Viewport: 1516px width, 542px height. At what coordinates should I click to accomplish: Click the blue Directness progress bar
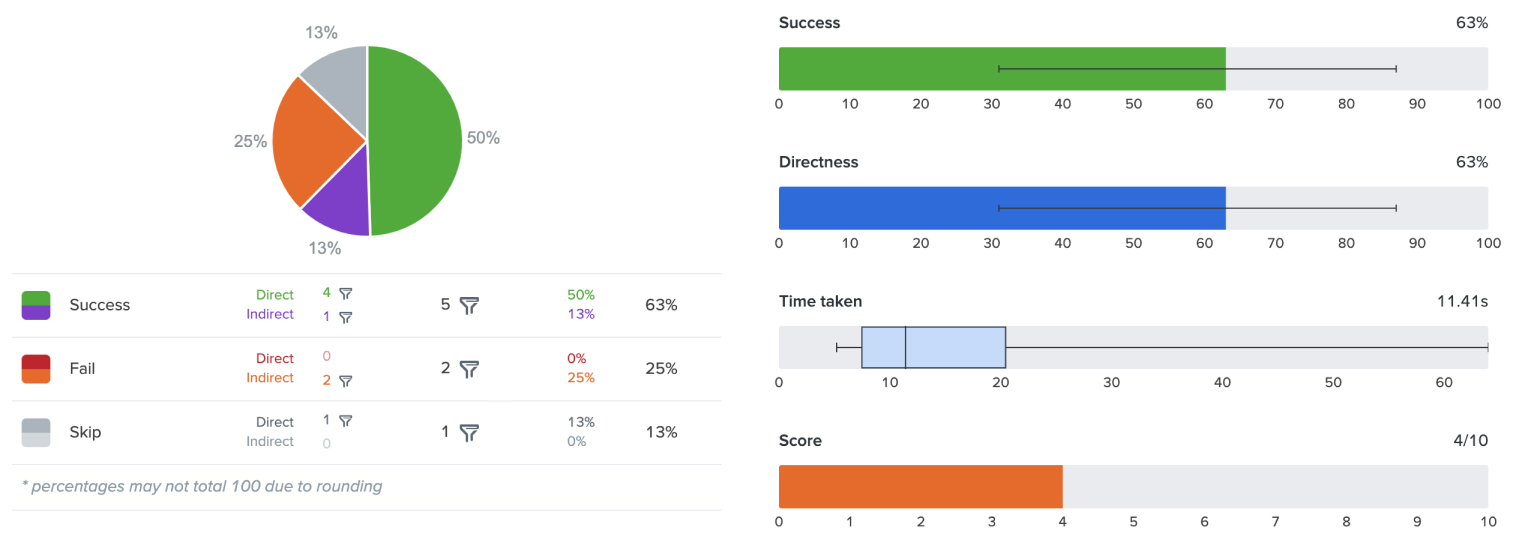click(x=1000, y=208)
